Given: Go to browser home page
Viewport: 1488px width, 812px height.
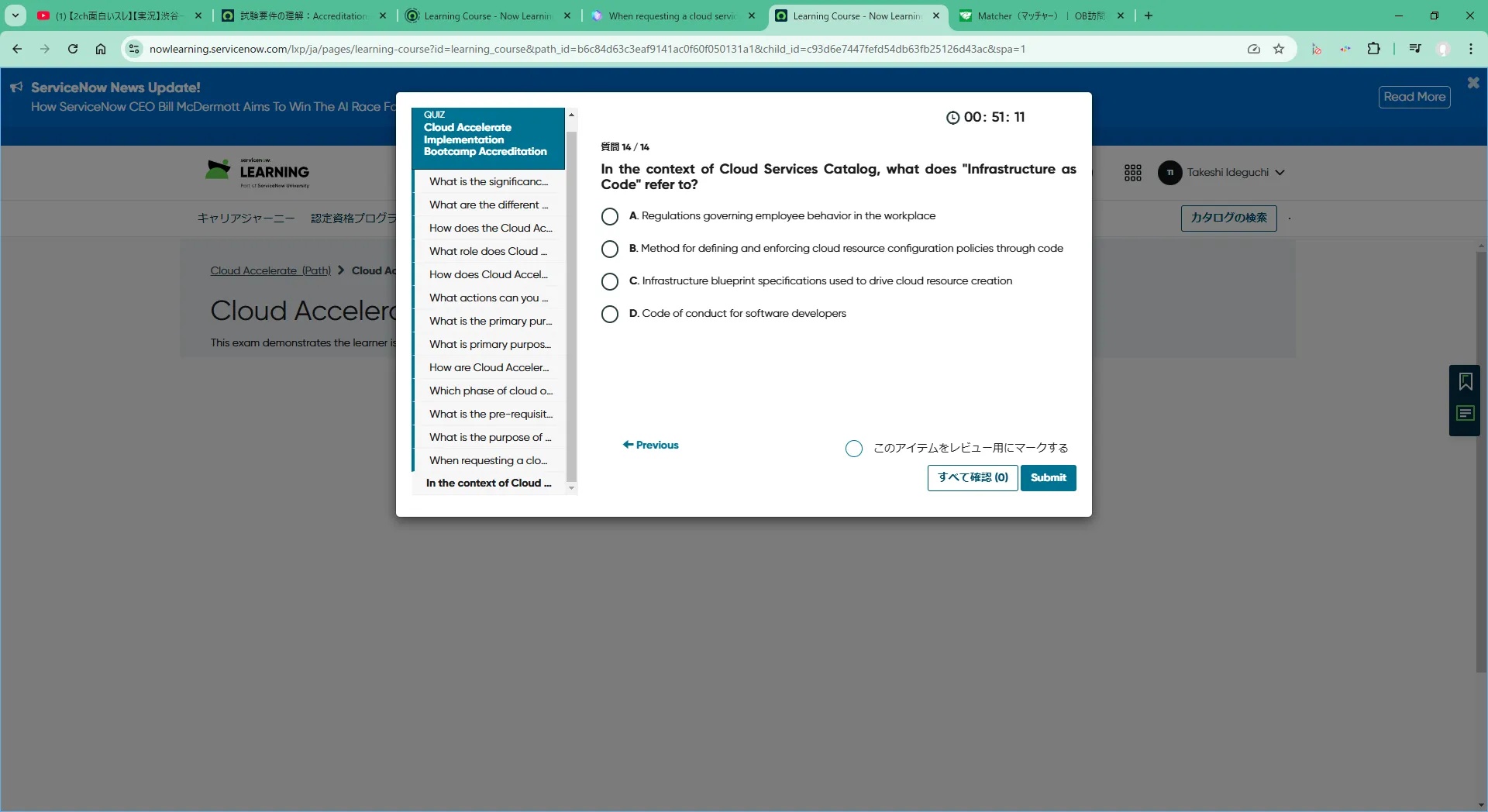Looking at the screenshot, I should pos(101,49).
